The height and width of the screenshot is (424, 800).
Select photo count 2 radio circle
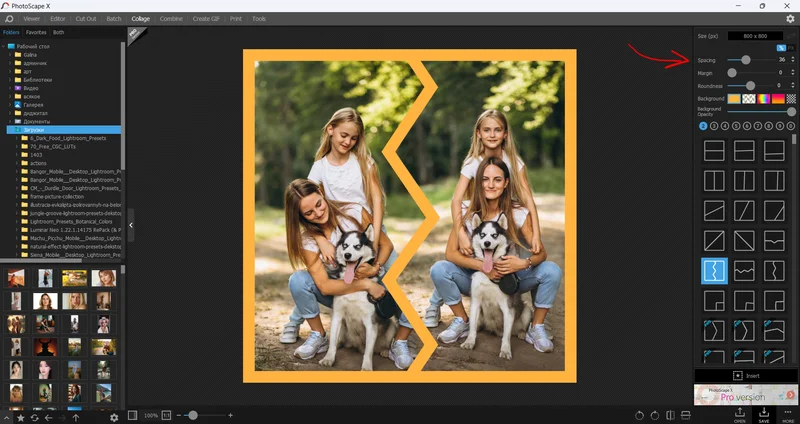pos(703,126)
